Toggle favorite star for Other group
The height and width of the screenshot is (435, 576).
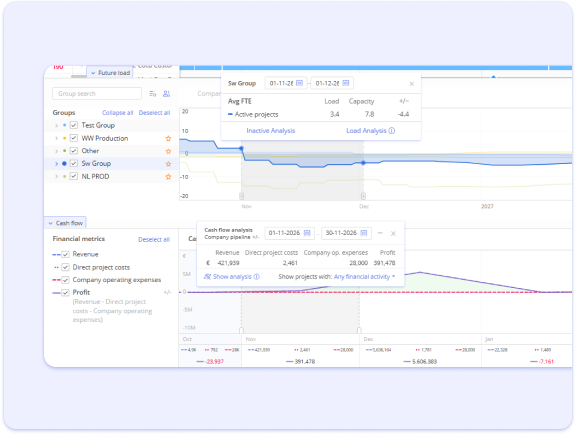(168, 151)
